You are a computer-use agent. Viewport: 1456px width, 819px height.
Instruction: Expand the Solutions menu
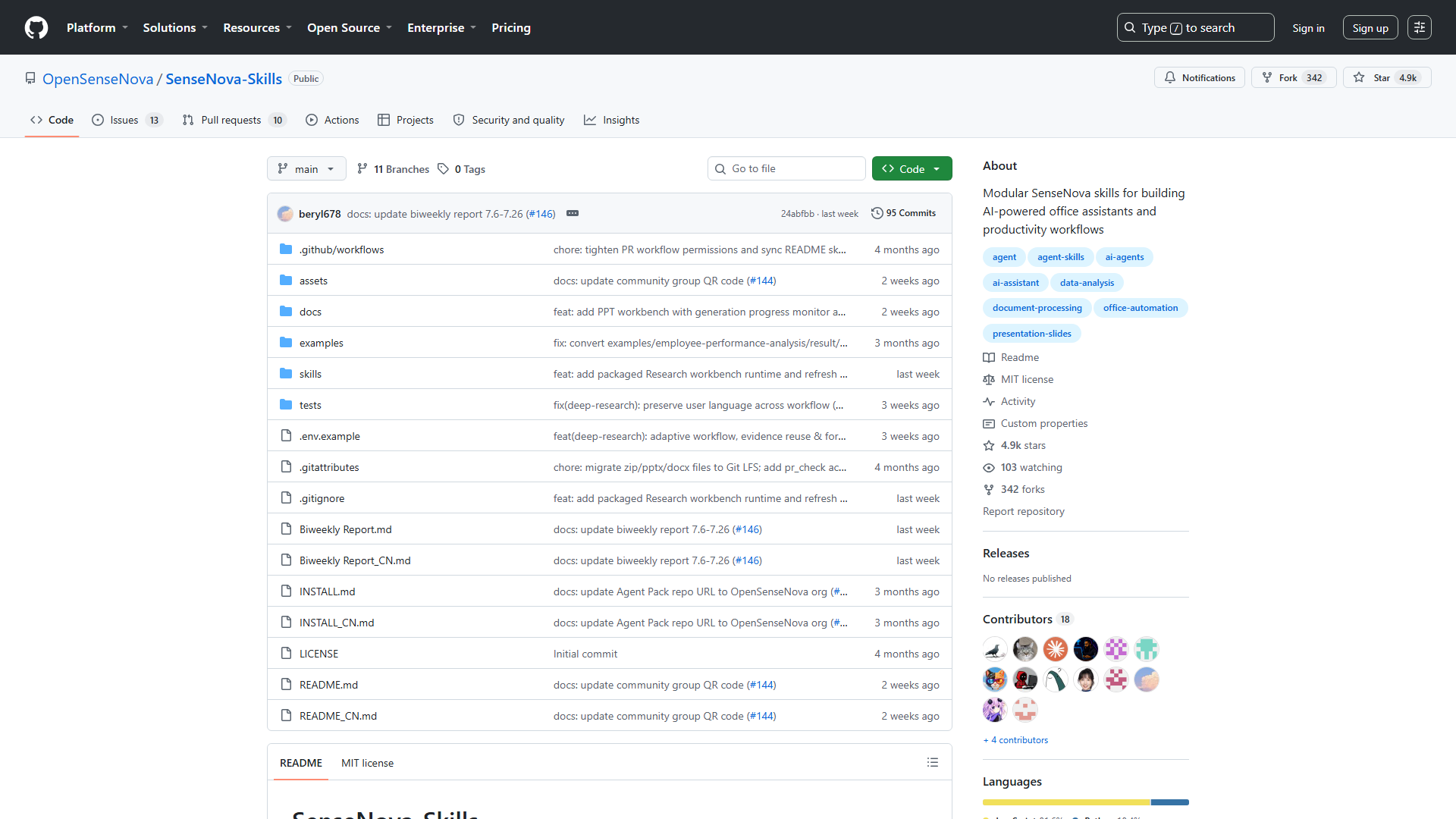pos(175,28)
